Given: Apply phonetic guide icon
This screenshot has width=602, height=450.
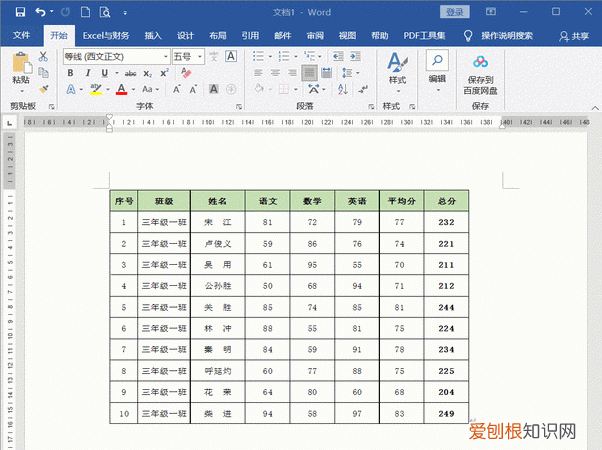Looking at the screenshot, I should tap(214, 56).
